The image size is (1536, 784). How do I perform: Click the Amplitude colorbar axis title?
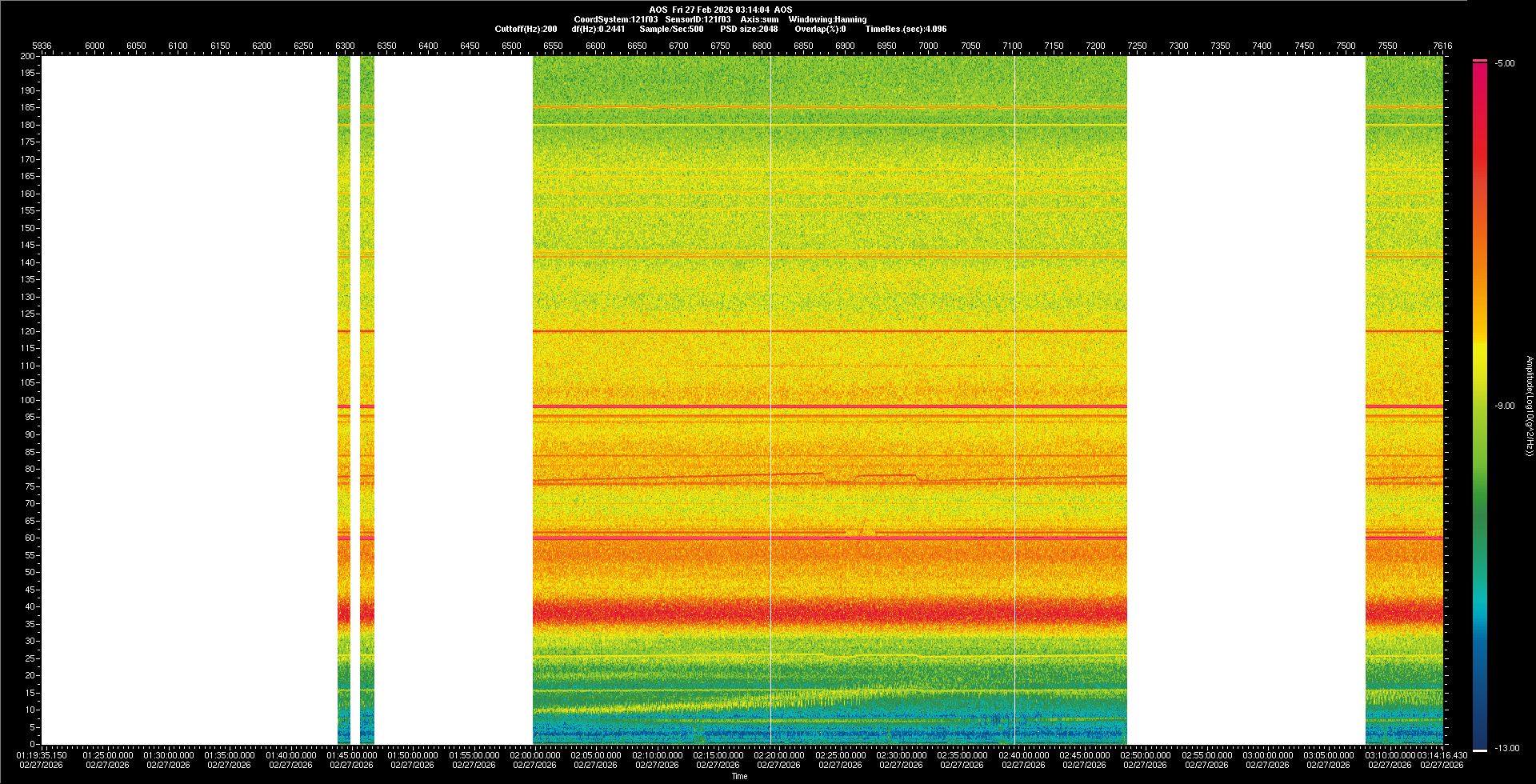pyautogui.click(x=1529, y=406)
